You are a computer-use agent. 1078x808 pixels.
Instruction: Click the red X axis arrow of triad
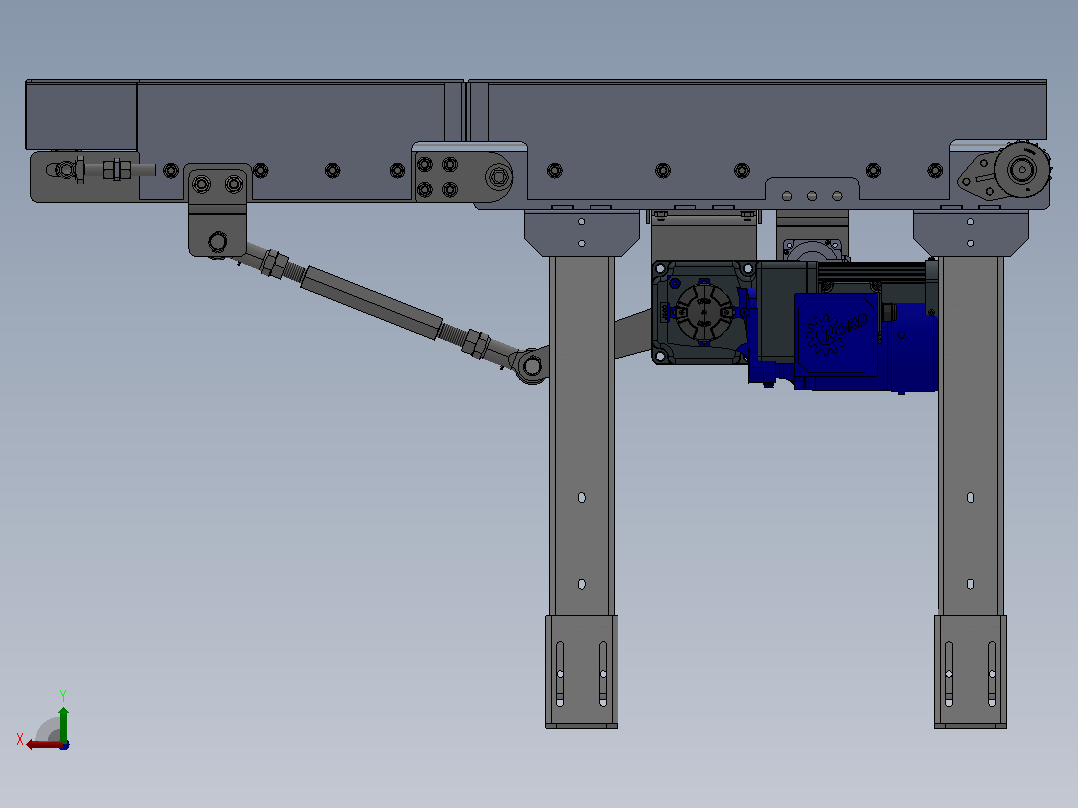point(43,745)
